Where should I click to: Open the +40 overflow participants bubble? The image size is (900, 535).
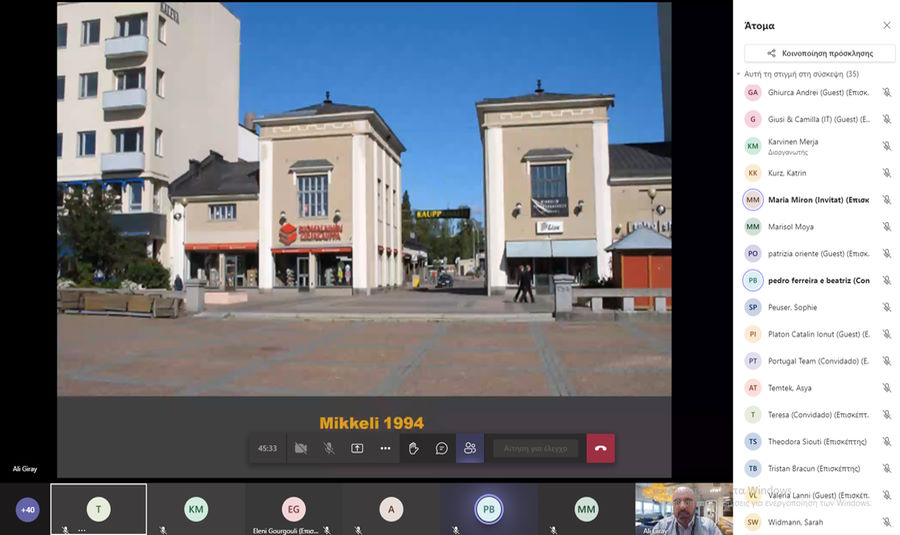click(28, 510)
